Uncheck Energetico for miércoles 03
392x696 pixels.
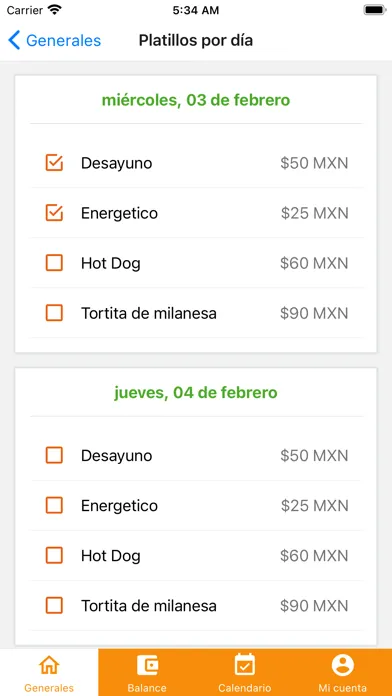(54, 213)
